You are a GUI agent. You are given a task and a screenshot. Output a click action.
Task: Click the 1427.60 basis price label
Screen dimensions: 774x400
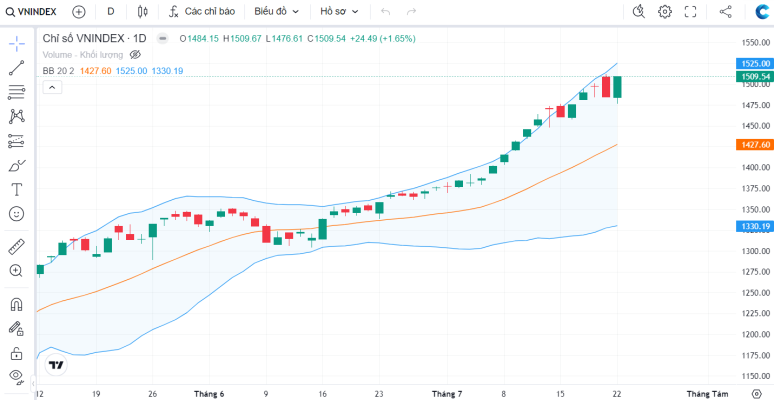tap(754, 145)
